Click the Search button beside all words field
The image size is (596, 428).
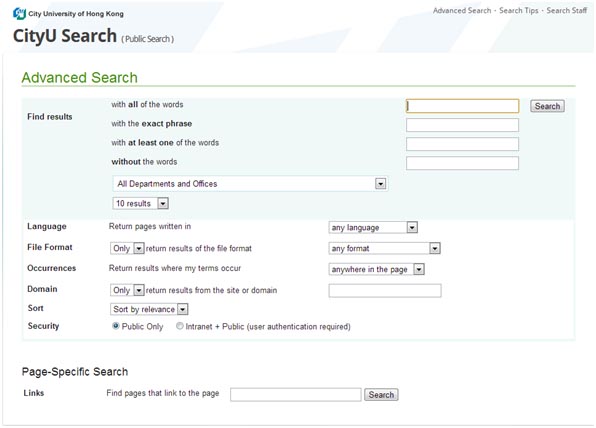click(x=547, y=106)
